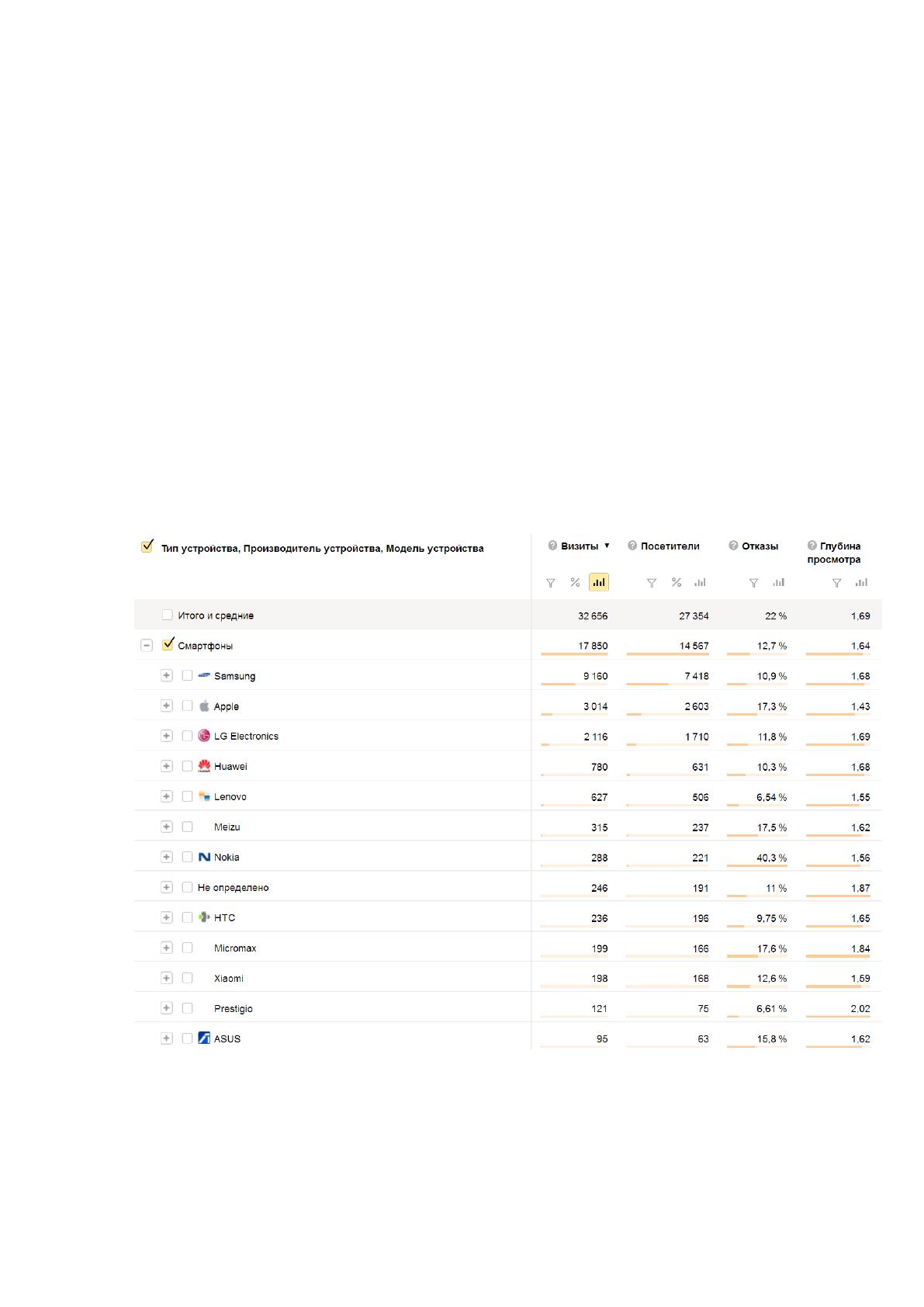
Task: Click the Xiaomi manufacturer name
Action: pyautogui.click(x=229, y=979)
